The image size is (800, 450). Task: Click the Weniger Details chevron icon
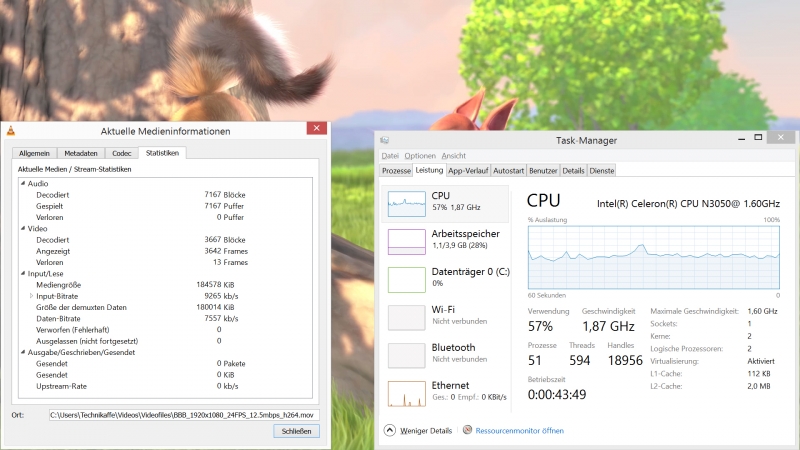[389, 430]
